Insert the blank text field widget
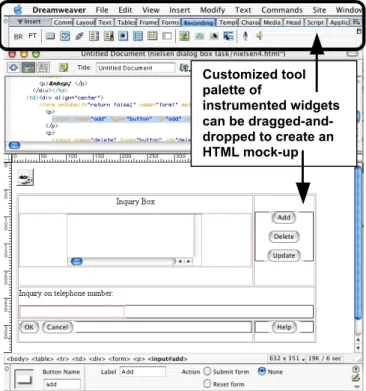The height and width of the screenshot is (391, 366). pyautogui.click(x=167, y=36)
